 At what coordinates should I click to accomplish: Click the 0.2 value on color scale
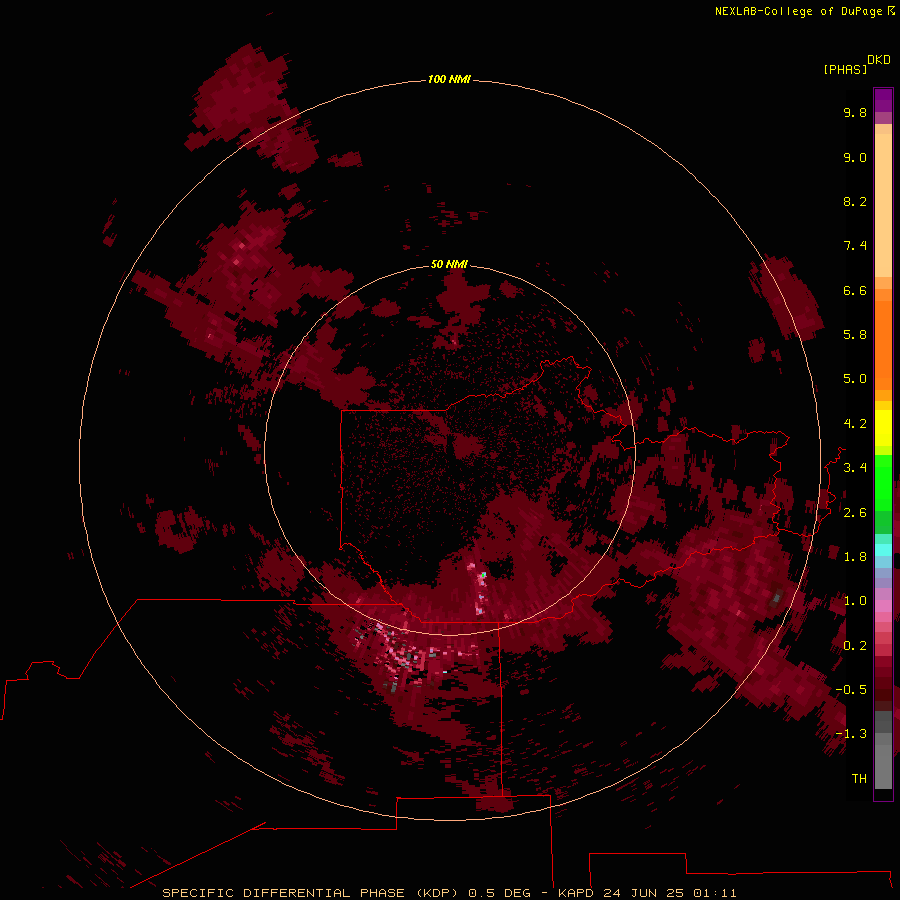[x=855, y=646]
